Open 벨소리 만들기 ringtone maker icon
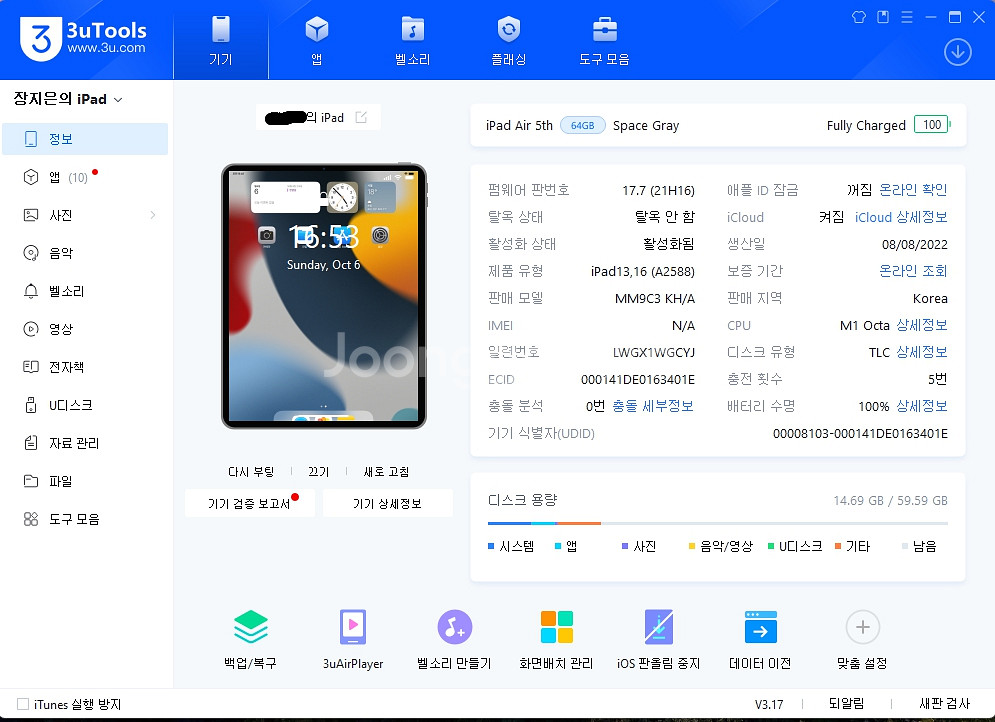 click(x=454, y=627)
